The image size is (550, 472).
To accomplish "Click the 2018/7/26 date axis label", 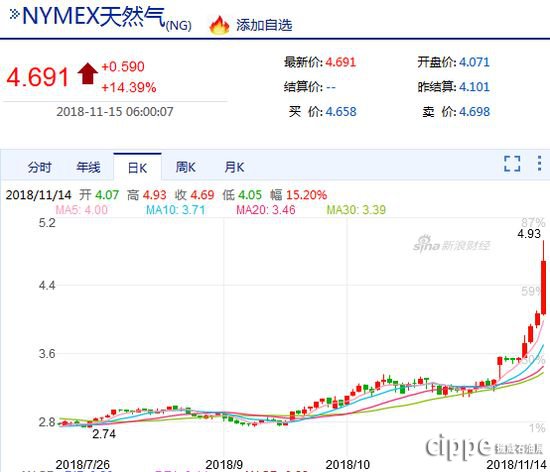I will (83, 465).
